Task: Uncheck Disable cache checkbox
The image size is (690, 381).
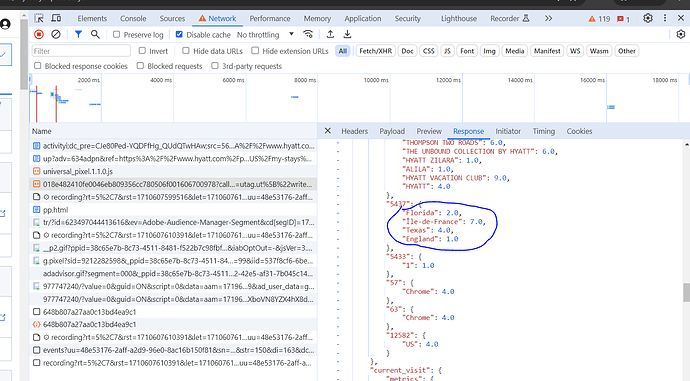Action: [x=179, y=34]
